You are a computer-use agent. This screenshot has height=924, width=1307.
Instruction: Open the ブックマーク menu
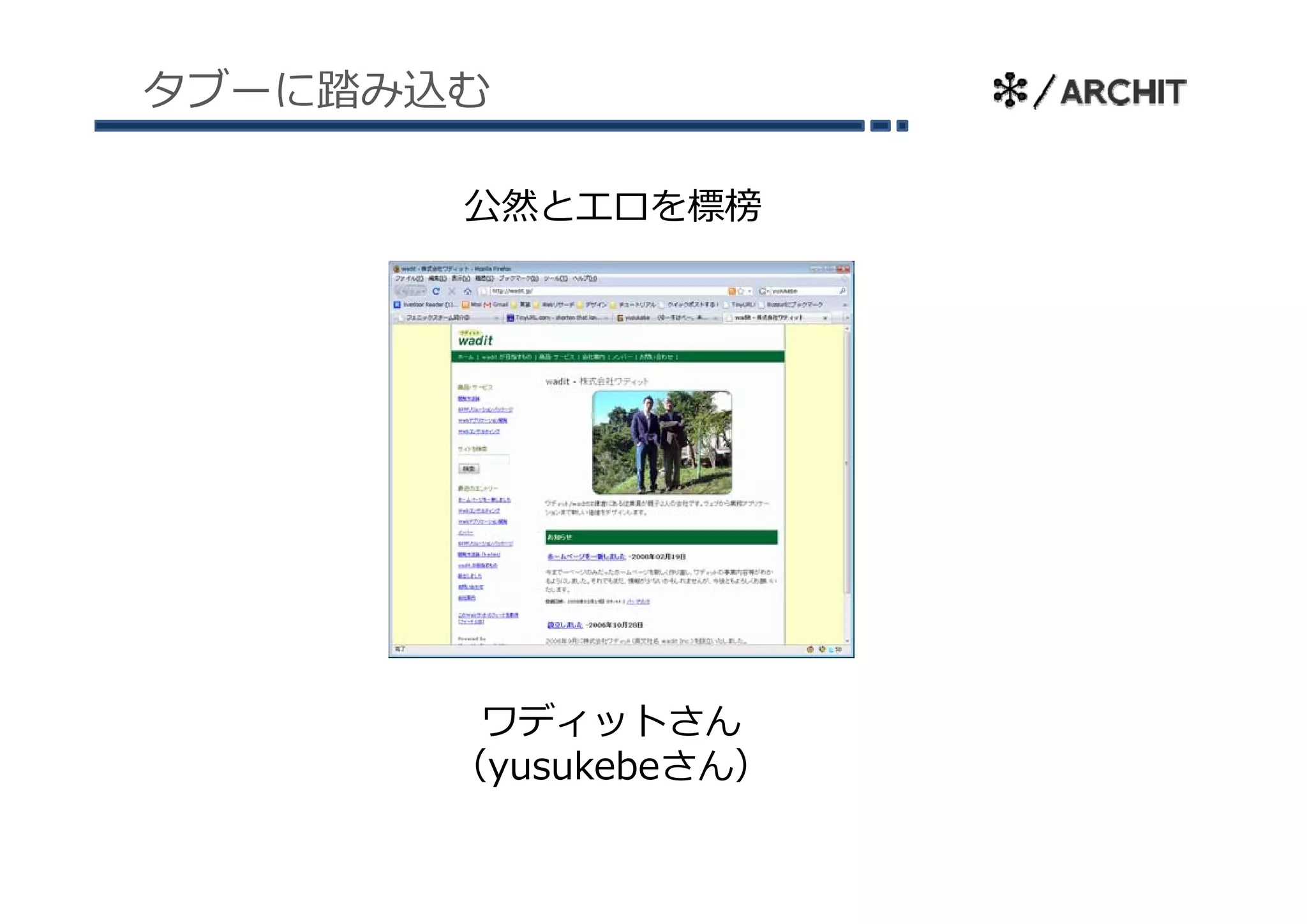coord(518,279)
